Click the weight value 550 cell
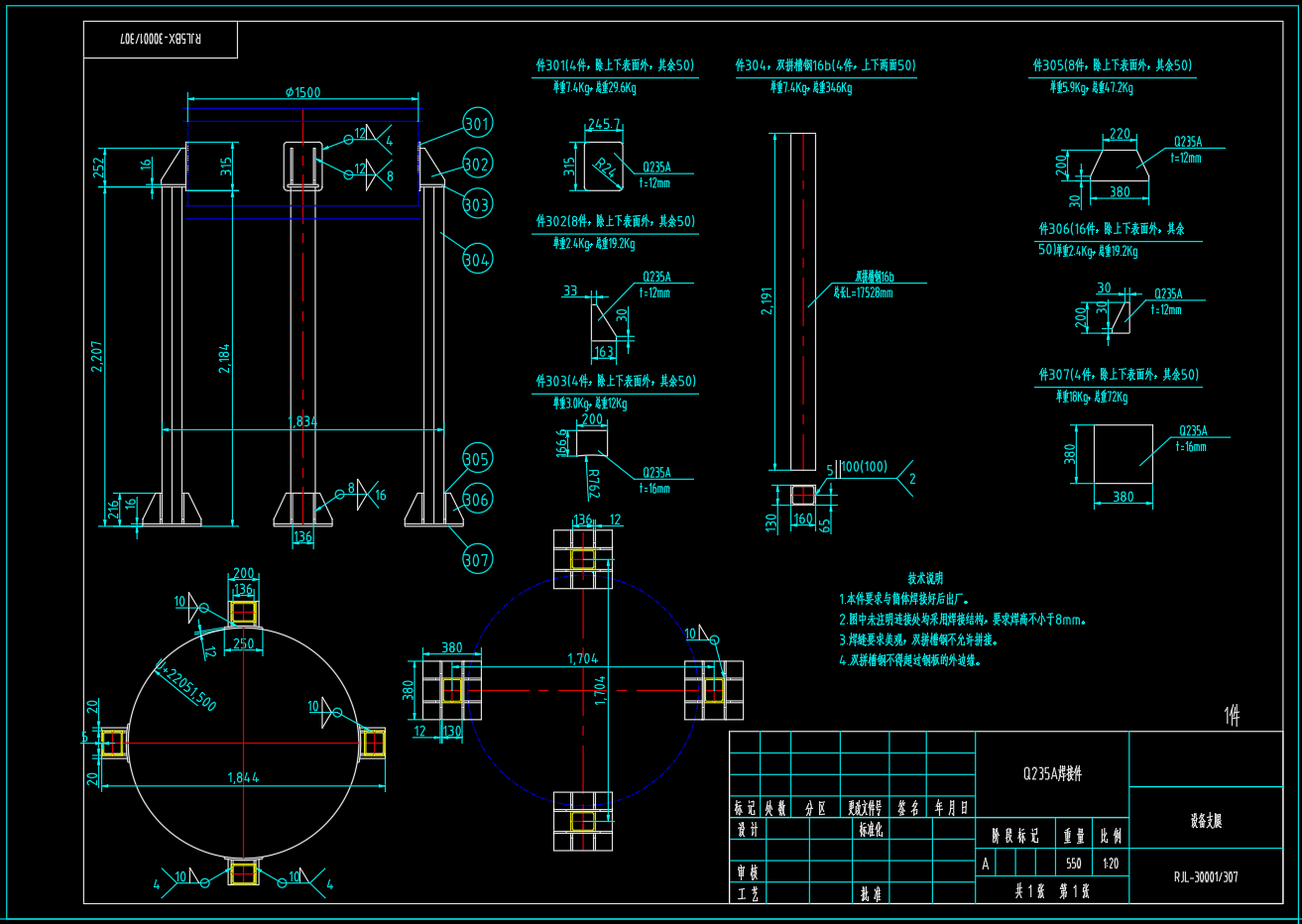This screenshot has height=924, width=1302. [1074, 864]
